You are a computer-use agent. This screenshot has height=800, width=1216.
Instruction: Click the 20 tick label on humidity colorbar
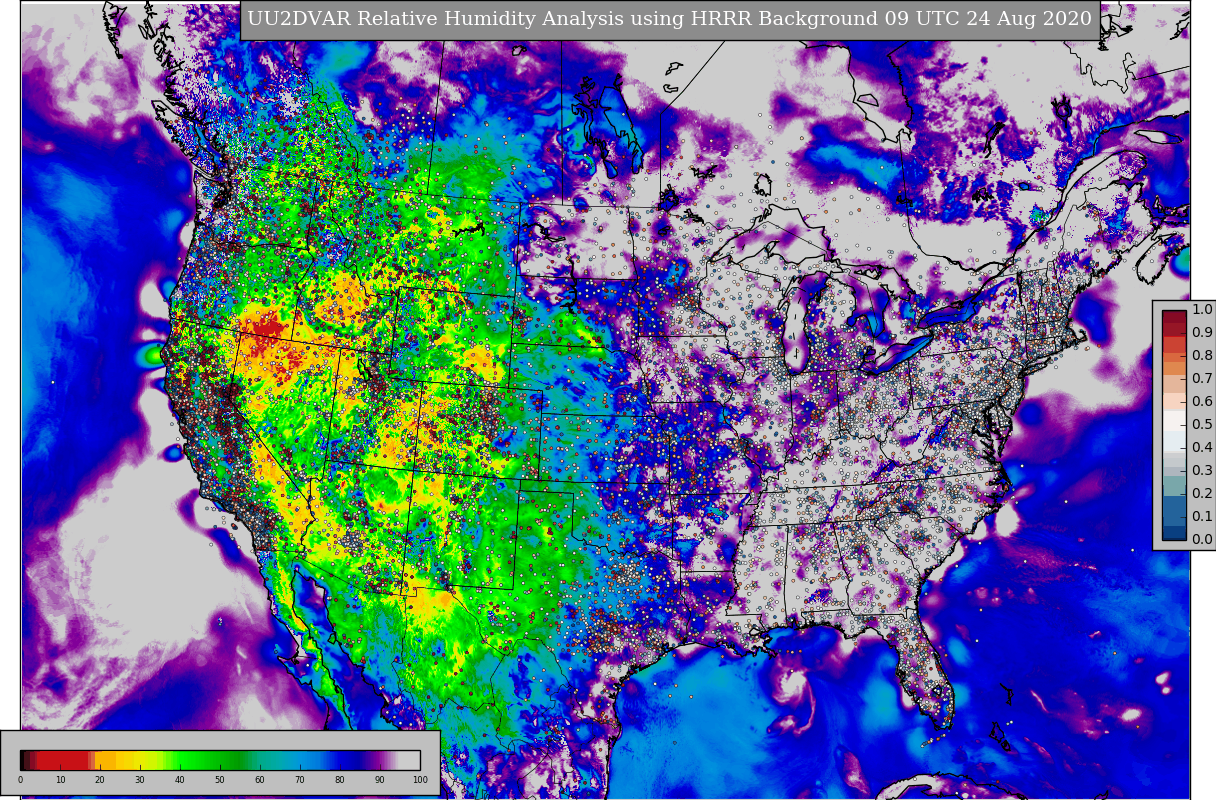[100, 779]
